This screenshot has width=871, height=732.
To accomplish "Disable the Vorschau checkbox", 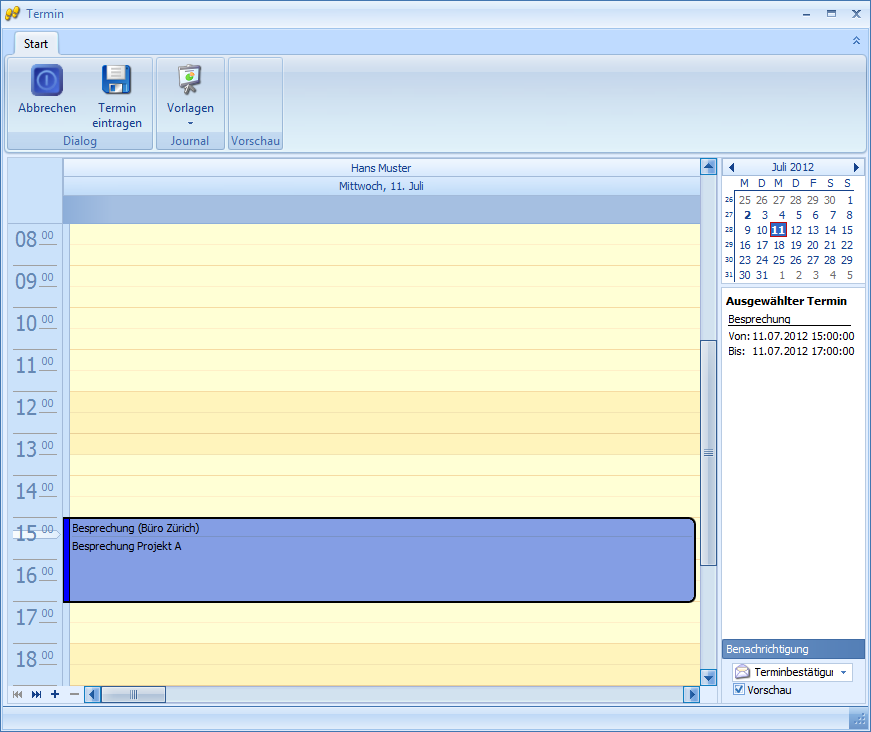I will click(x=738, y=689).
